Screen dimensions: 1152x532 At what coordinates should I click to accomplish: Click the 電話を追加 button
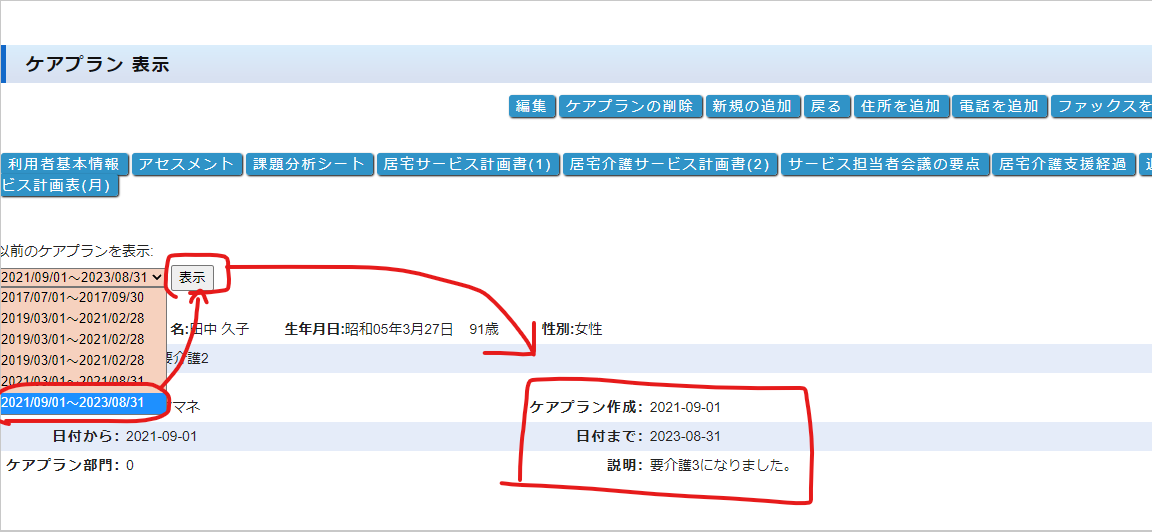pos(999,106)
